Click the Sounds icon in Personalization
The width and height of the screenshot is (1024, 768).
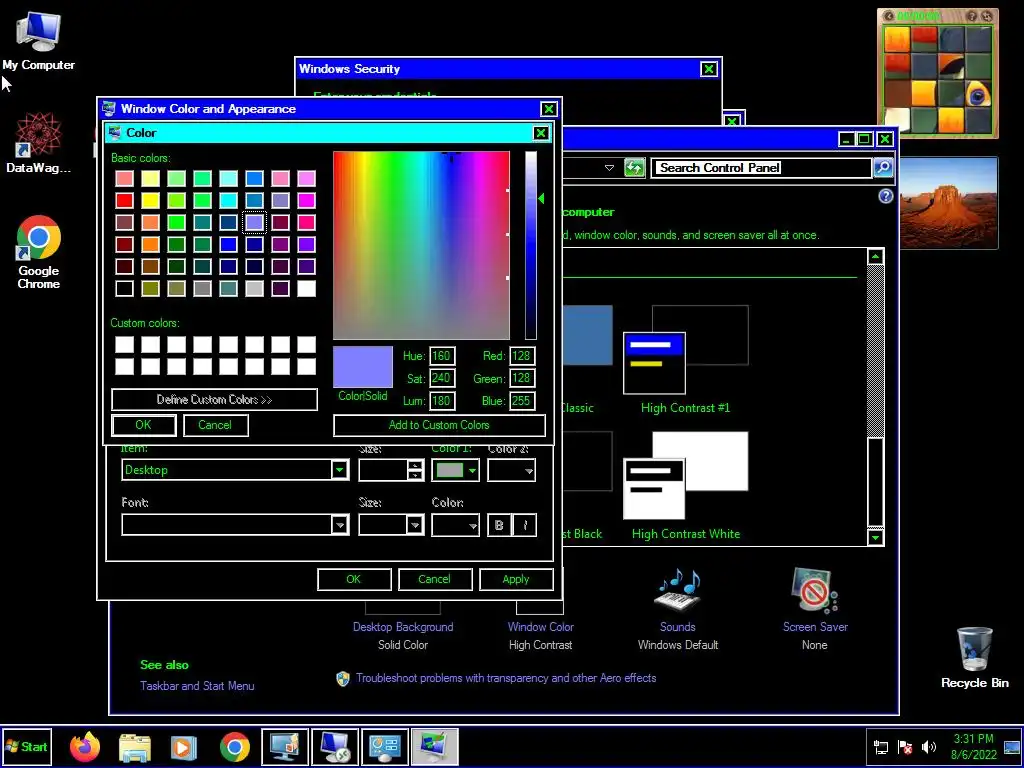coord(677,591)
